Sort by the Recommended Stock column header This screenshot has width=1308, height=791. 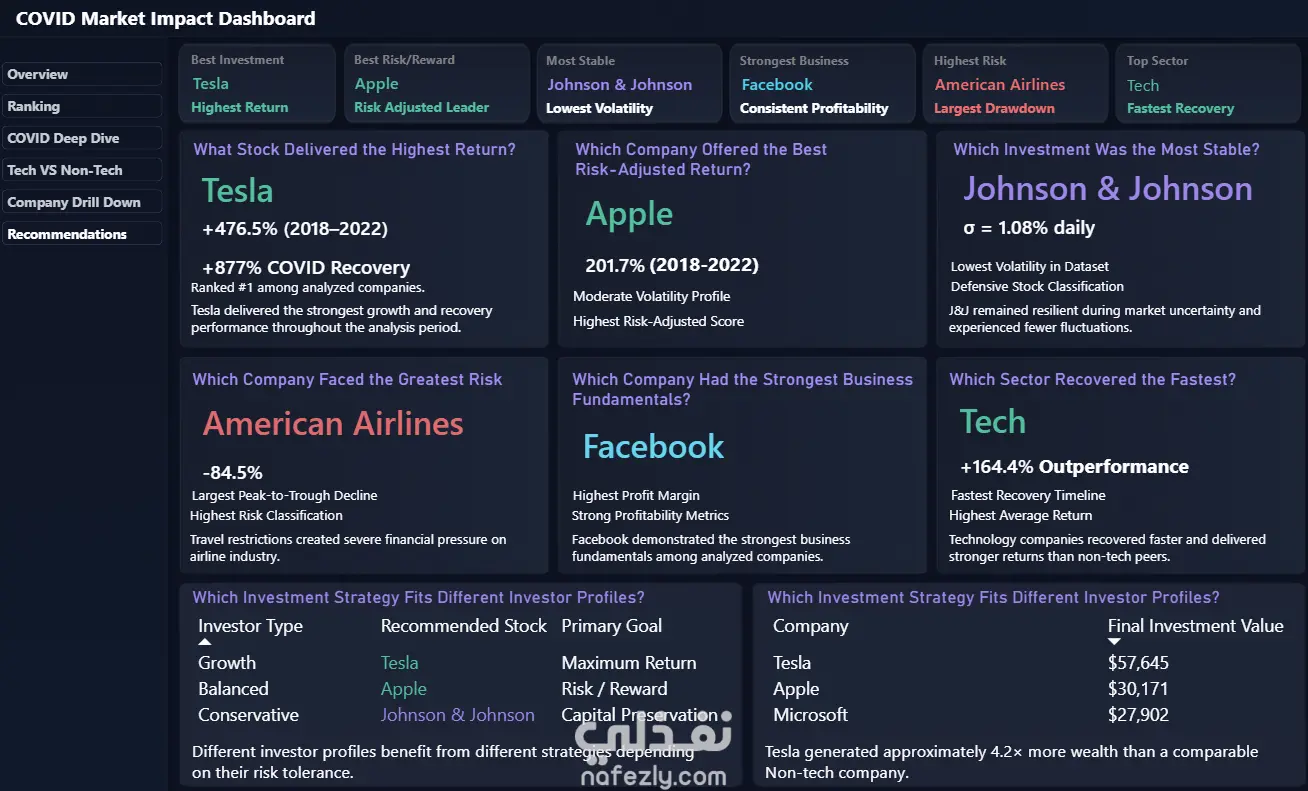[x=464, y=626]
